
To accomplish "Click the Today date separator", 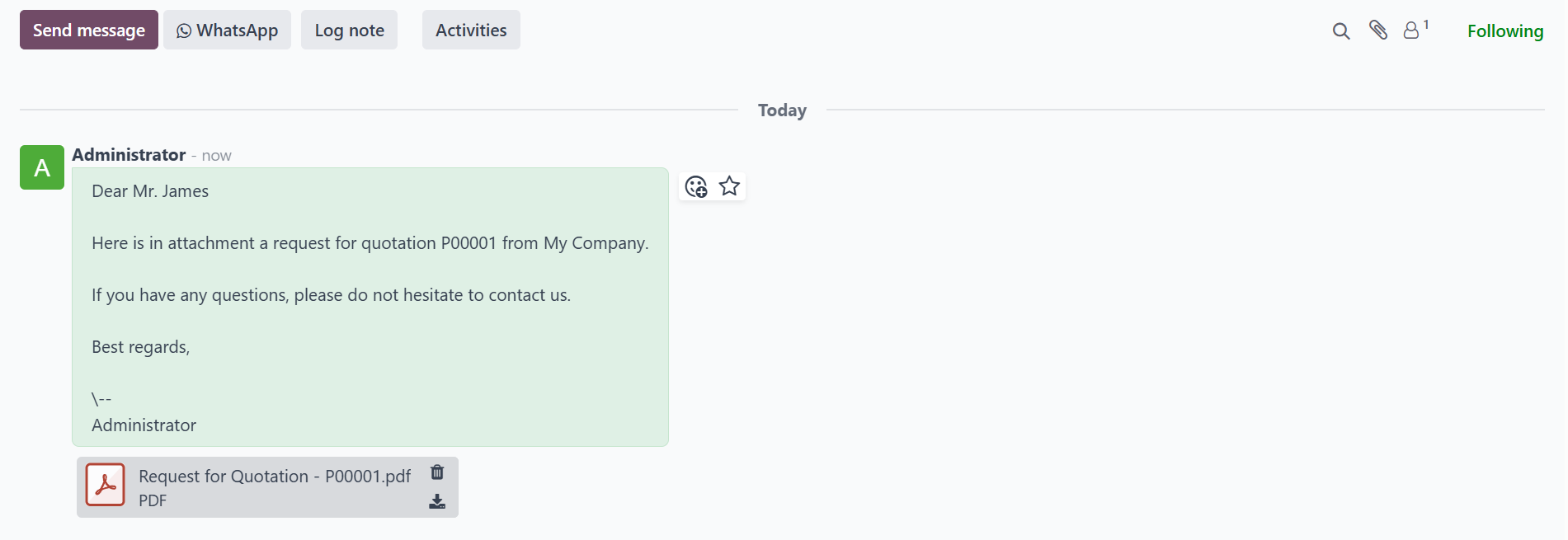I will (782, 110).
